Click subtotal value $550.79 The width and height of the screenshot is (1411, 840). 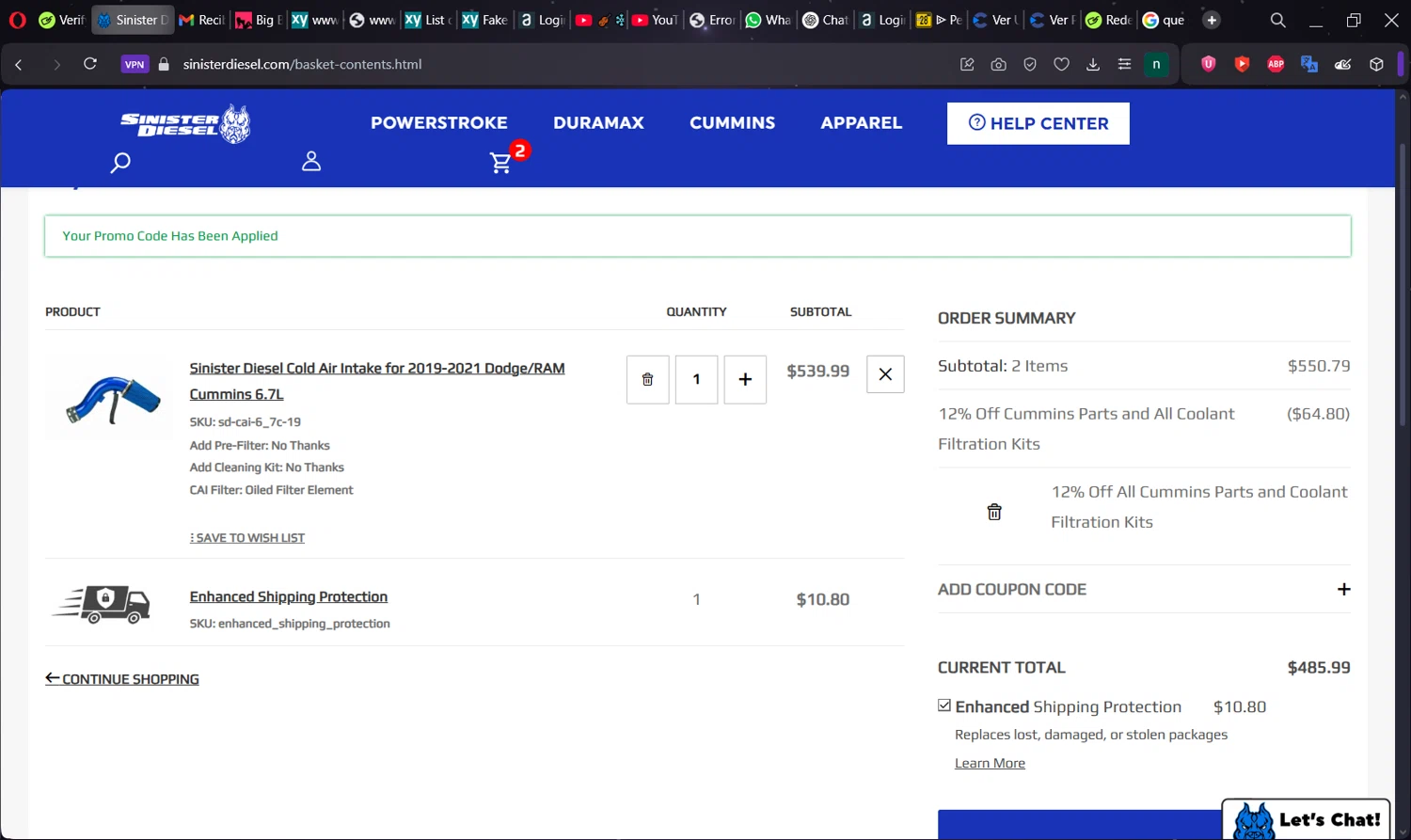click(x=1319, y=366)
